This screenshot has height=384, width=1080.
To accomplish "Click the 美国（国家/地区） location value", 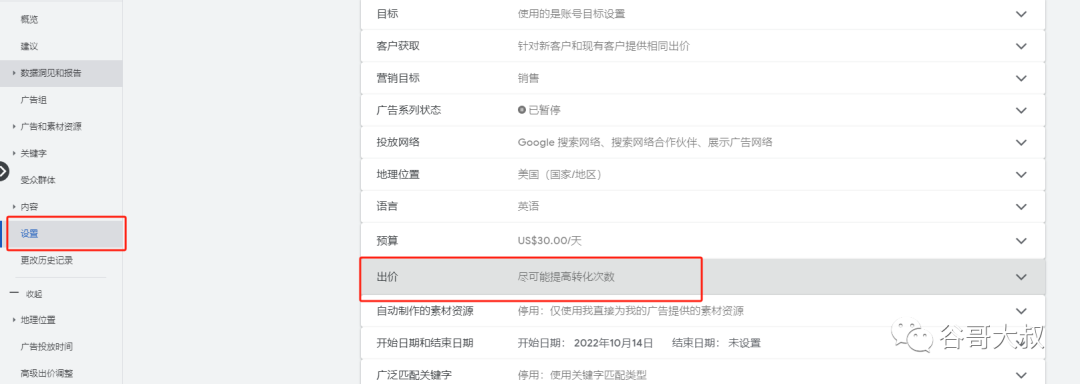I will pos(560,175).
